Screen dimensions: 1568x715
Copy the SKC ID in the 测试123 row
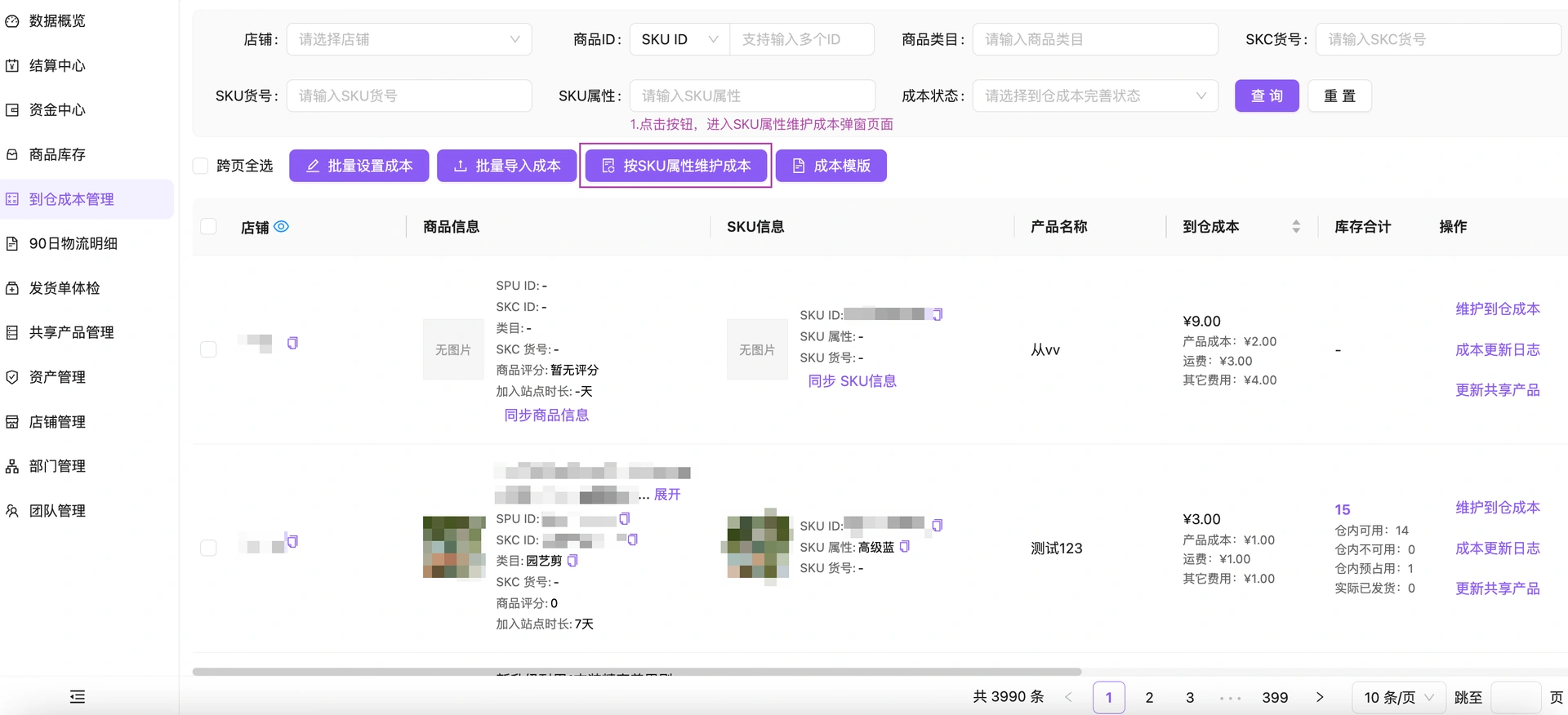click(x=633, y=540)
